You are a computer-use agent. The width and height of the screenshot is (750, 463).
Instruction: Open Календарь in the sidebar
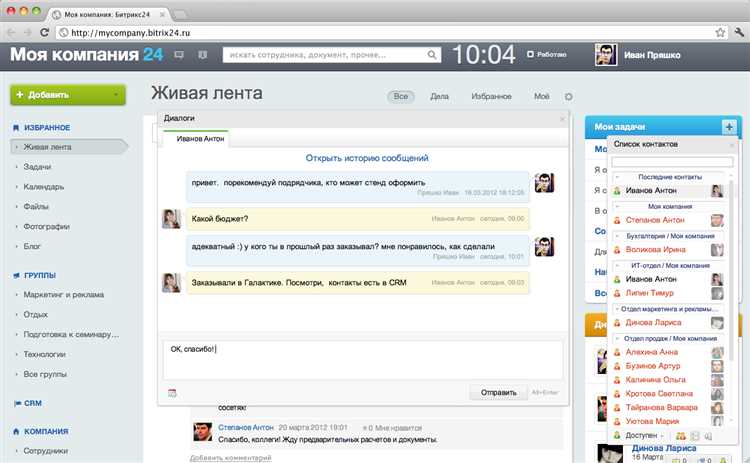[x=44, y=187]
